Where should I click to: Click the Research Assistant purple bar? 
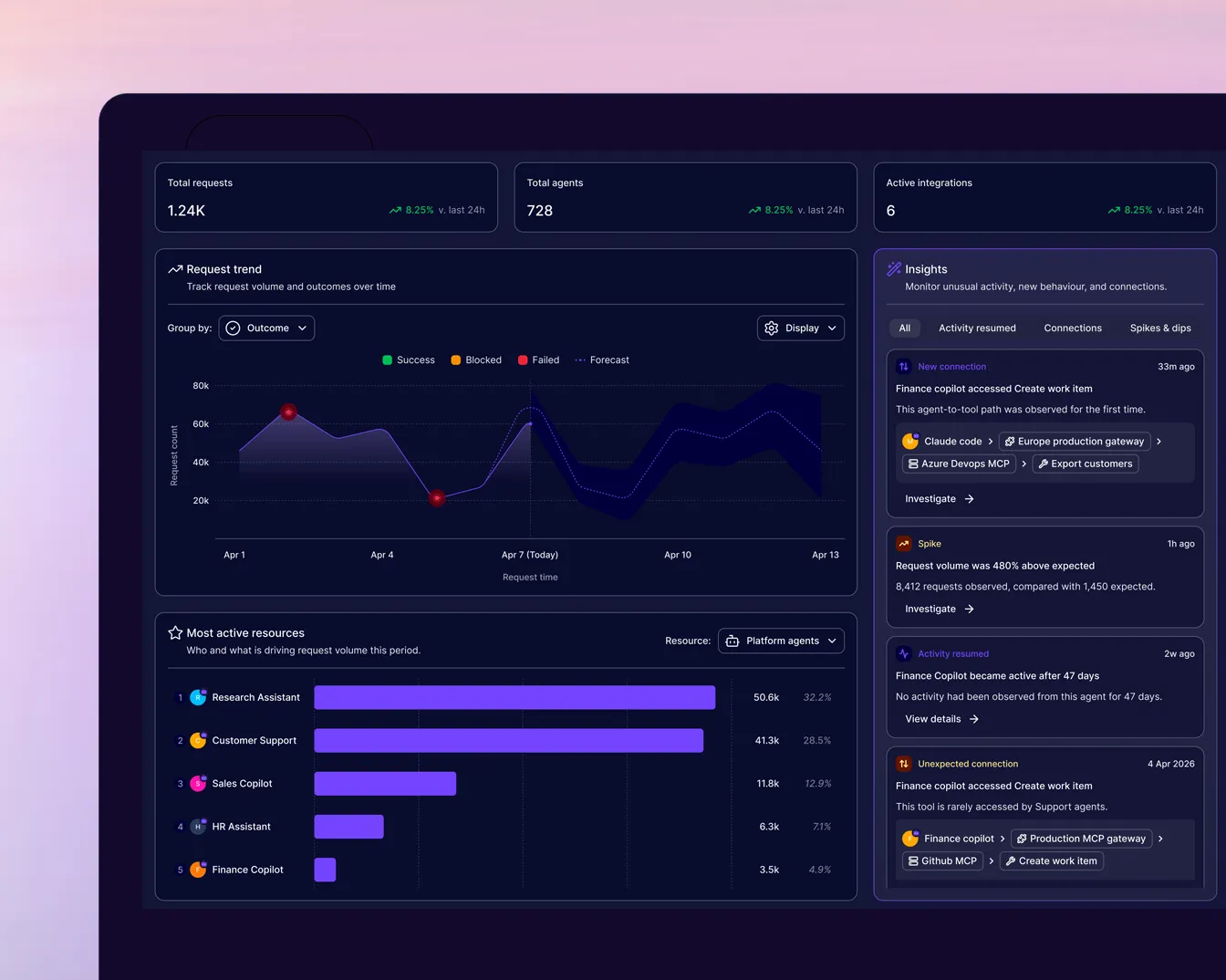pos(514,697)
